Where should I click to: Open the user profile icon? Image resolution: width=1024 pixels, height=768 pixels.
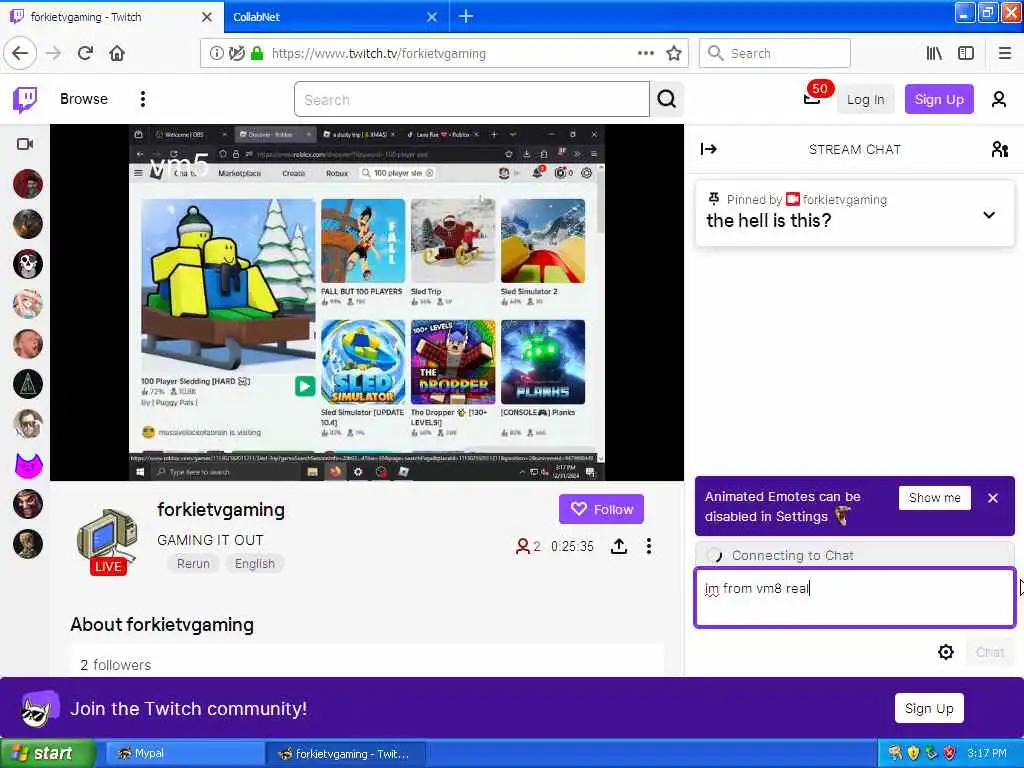coord(999,99)
